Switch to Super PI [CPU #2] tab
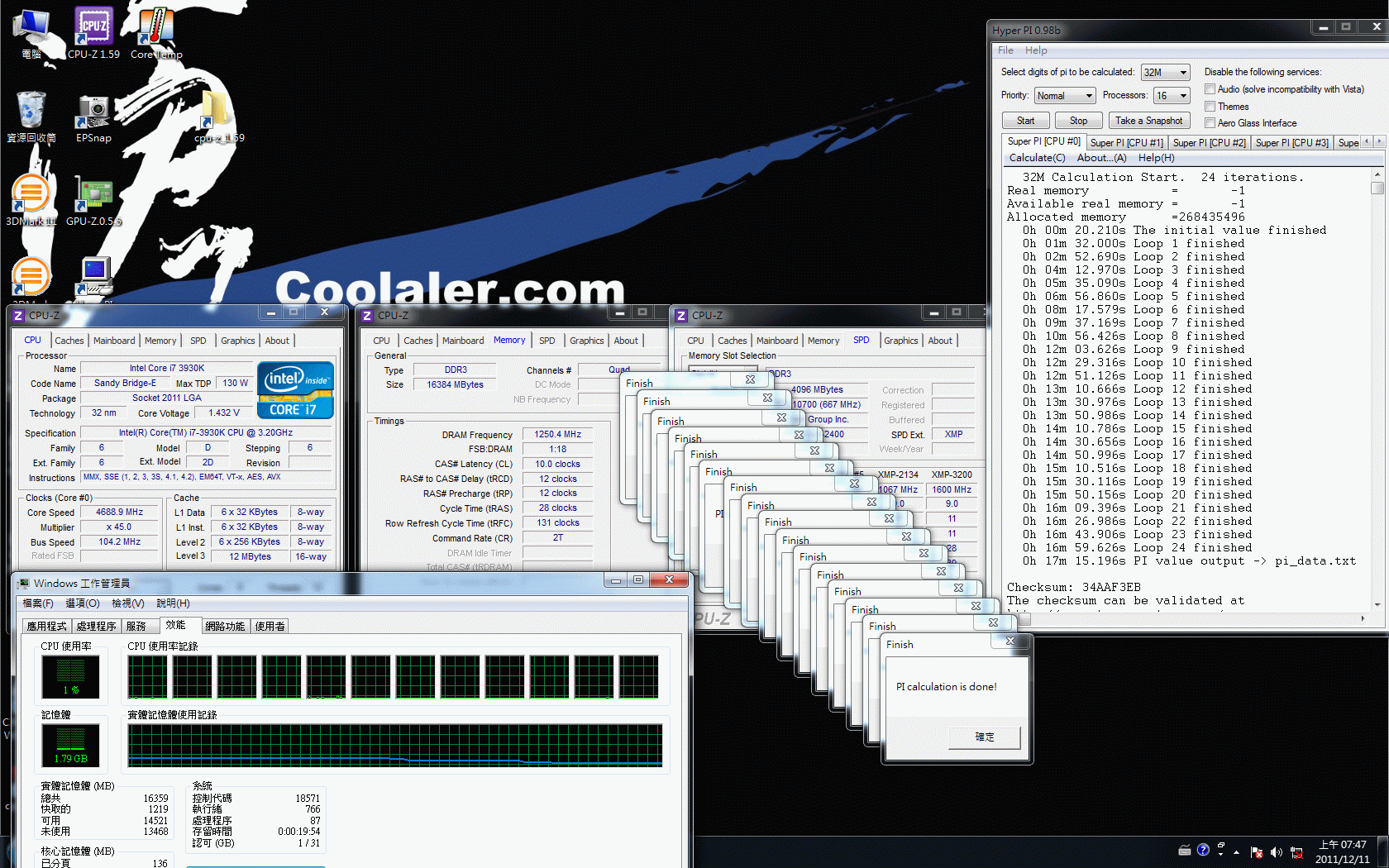 tap(1209, 143)
